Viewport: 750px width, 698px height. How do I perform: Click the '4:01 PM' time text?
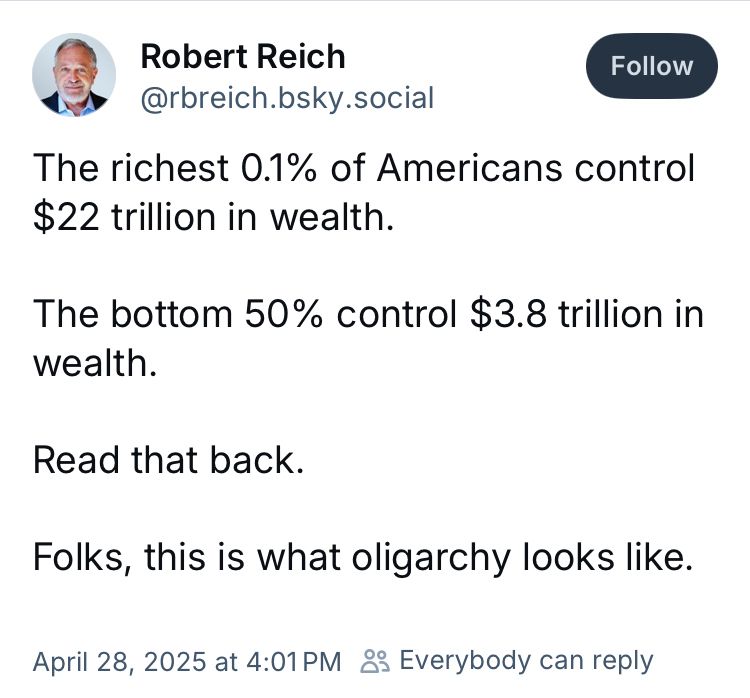click(293, 661)
